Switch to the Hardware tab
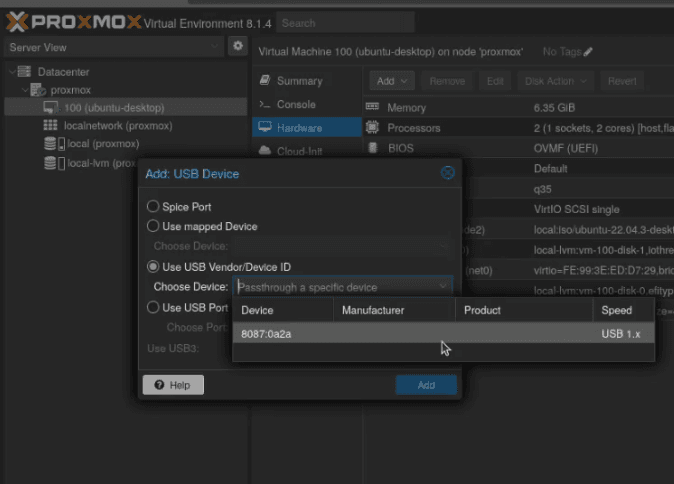Viewport: 674px width, 484px height. click(x=307, y=128)
